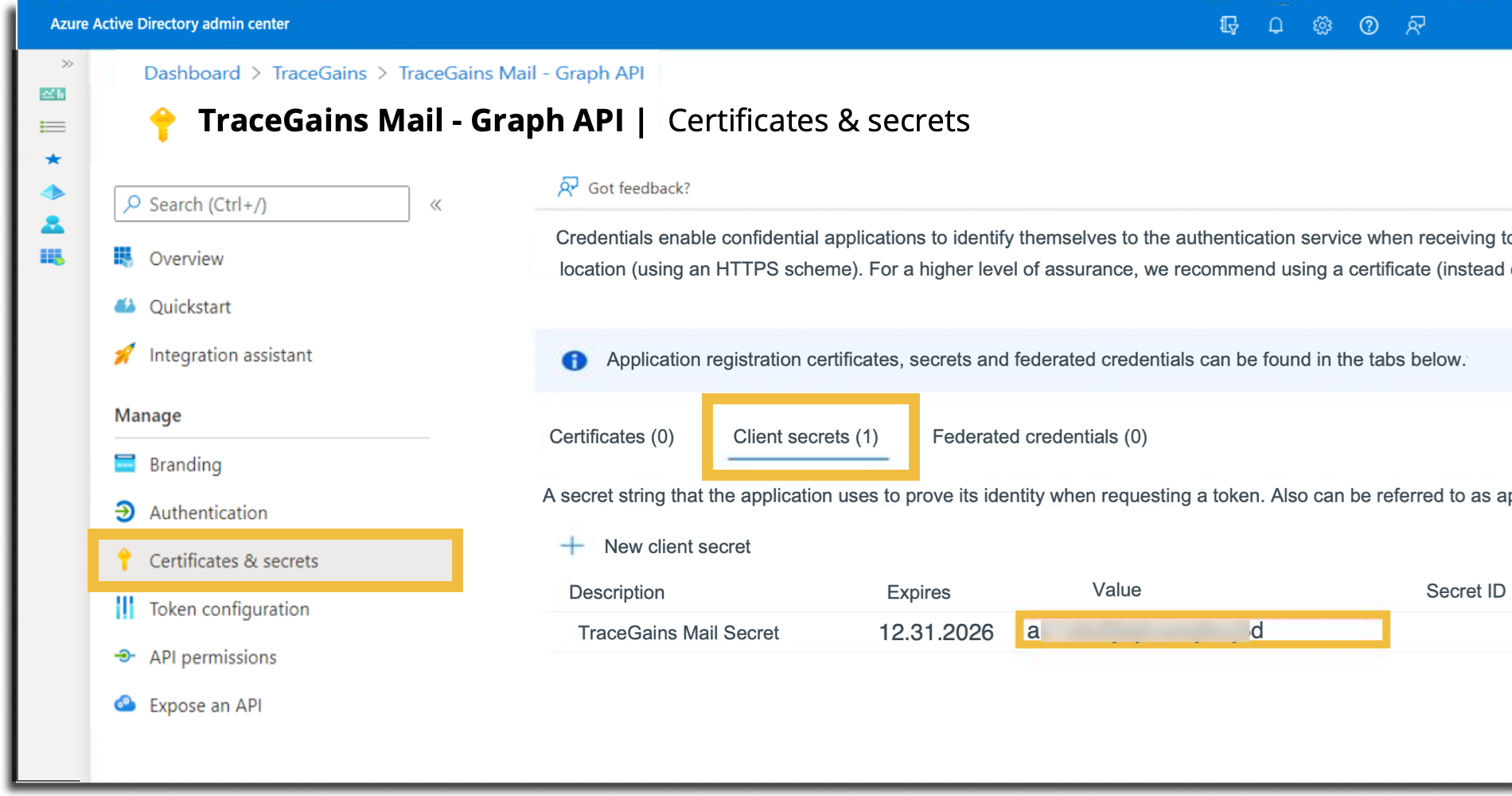Click the Favorites star icon
Screen dimensions: 1512x796
pyautogui.click(x=53, y=159)
